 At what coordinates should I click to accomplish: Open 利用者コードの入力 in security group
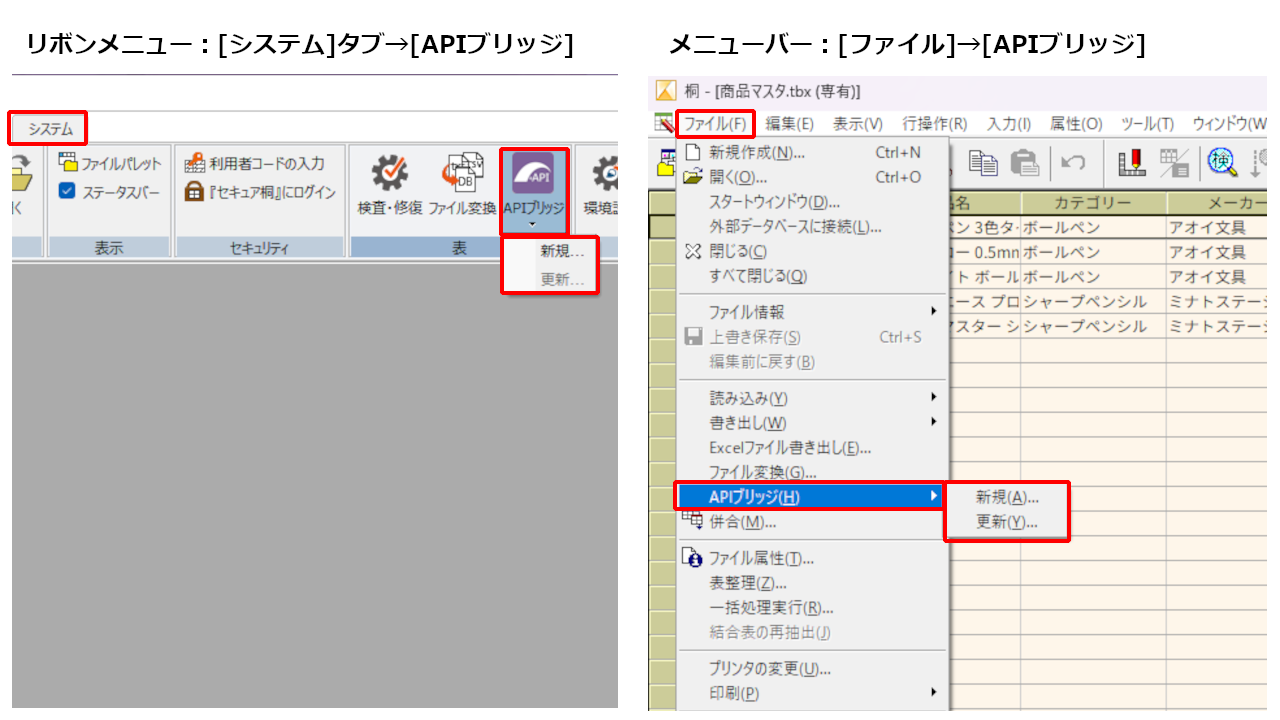coord(256,164)
